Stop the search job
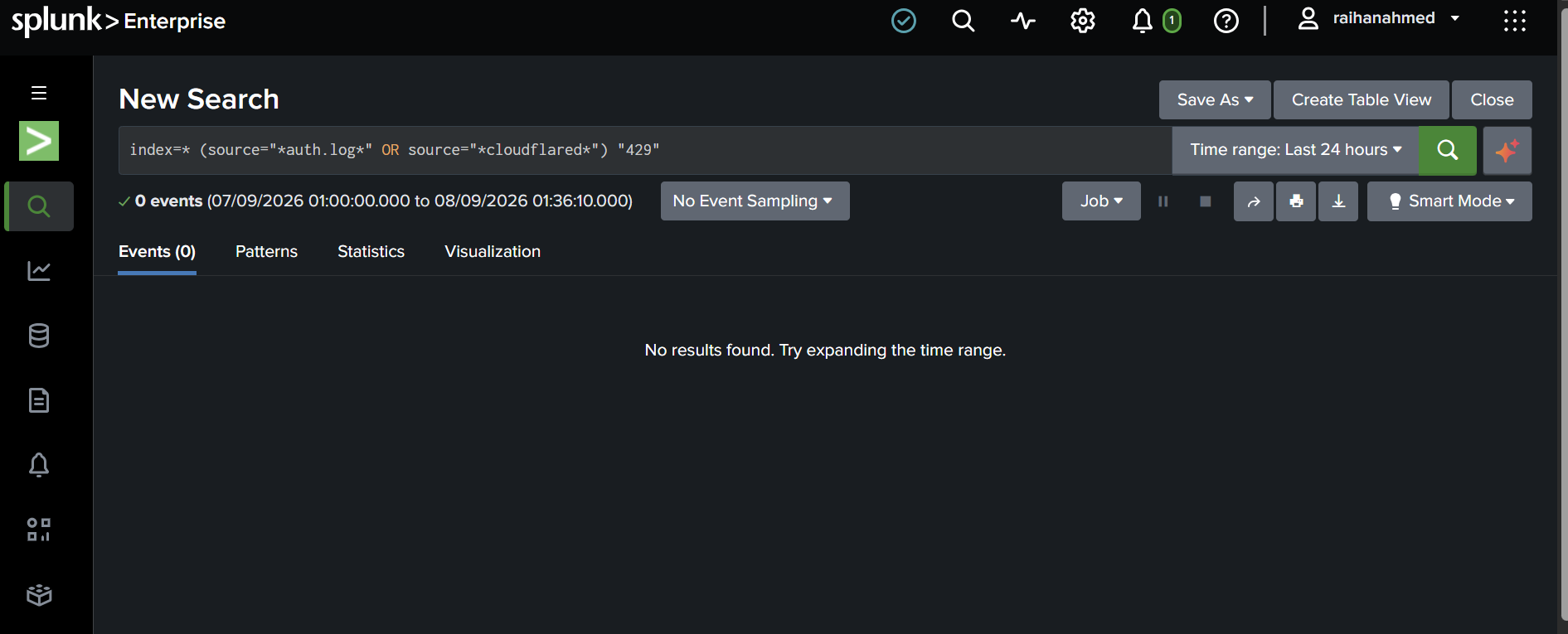The width and height of the screenshot is (1568, 634). [x=1206, y=201]
